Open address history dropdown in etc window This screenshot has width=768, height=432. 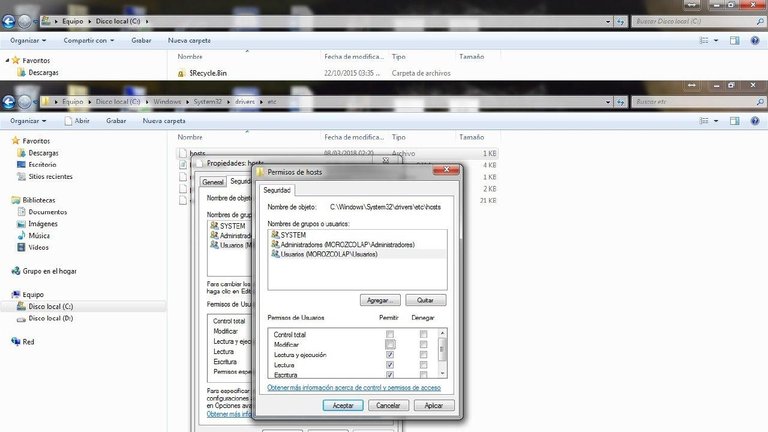click(x=608, y=102)
